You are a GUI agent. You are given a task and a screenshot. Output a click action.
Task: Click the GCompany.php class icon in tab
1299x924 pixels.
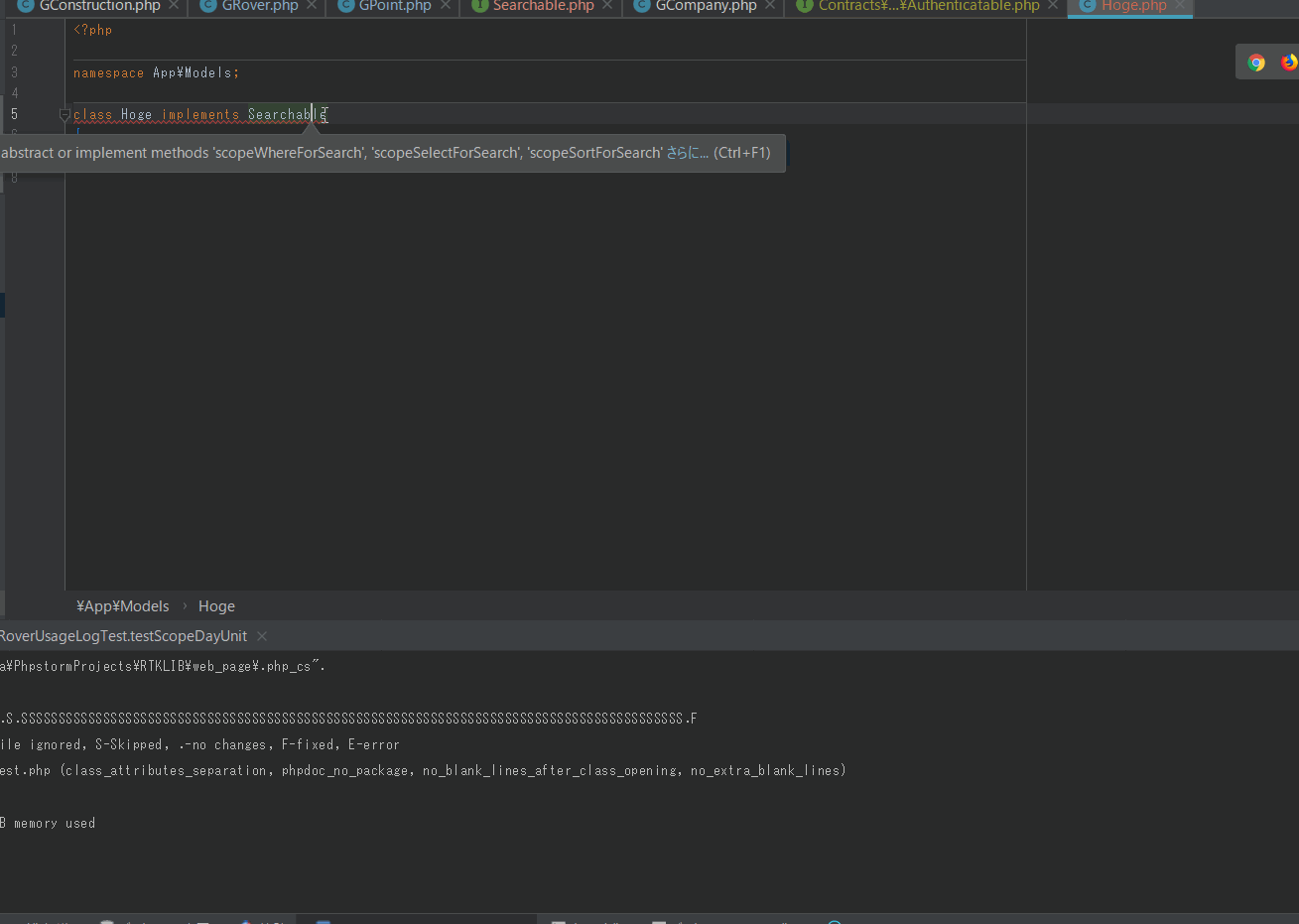642,6
